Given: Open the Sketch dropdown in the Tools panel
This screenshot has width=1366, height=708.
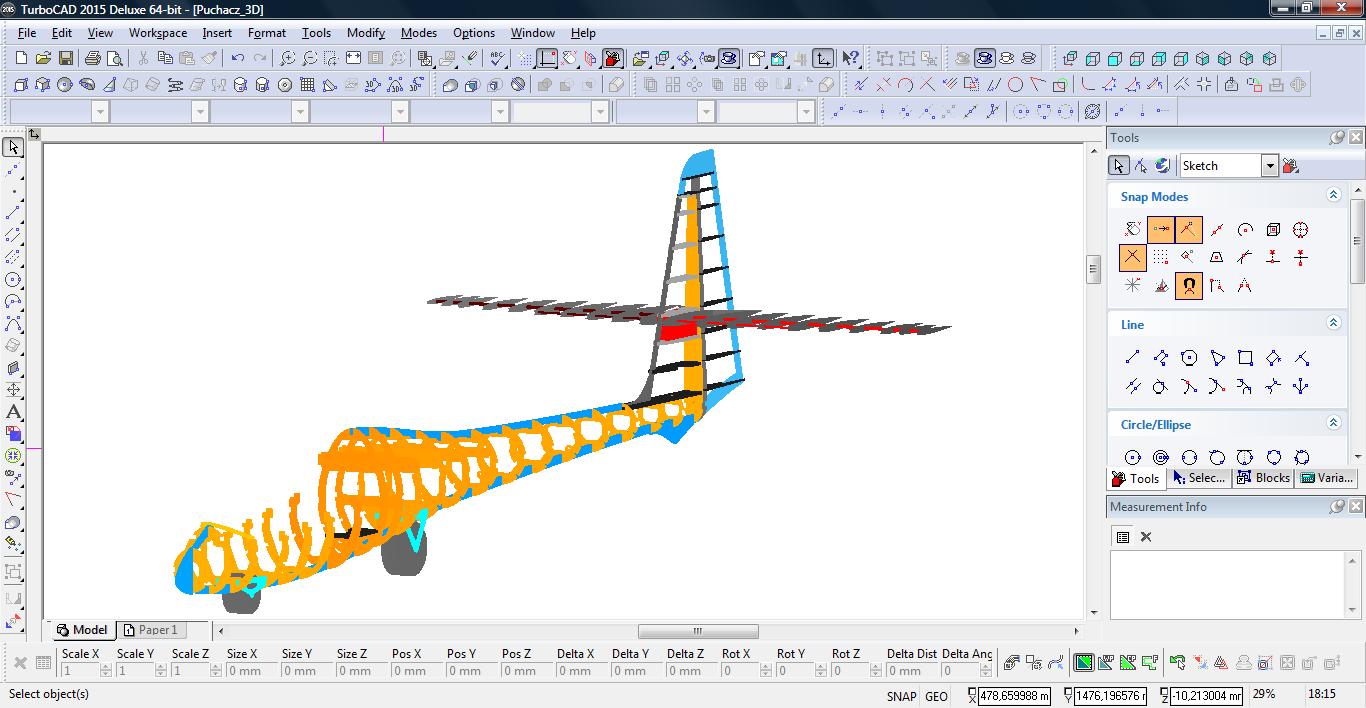Looking at the screenshot, I should [x=1269, y=166].
